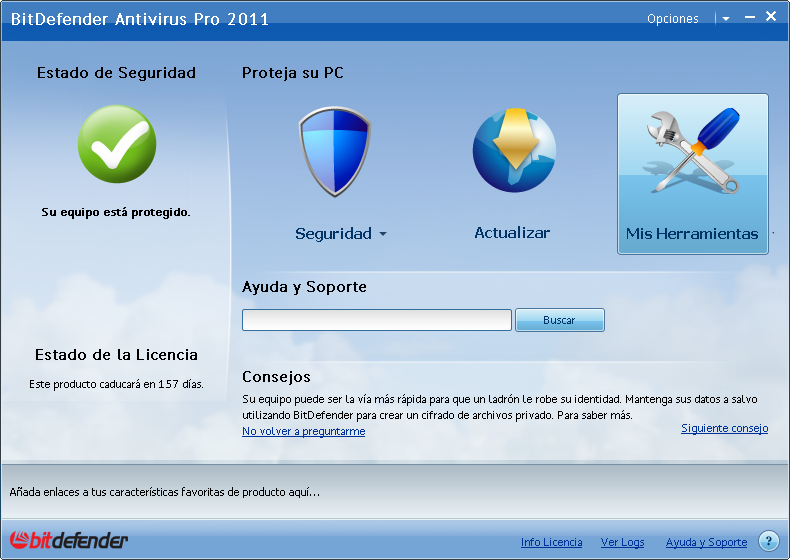
Task: Select the Mis Herramientas label
Action: pos(692,234)
